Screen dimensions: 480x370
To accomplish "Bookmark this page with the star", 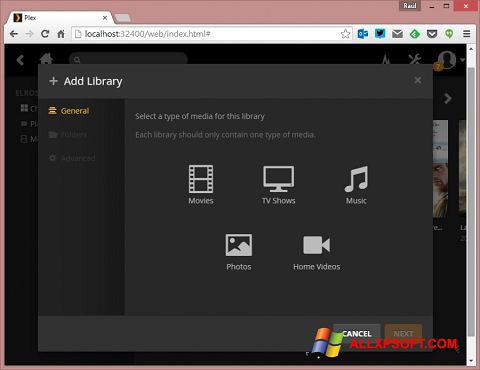I will pos(346,34).
